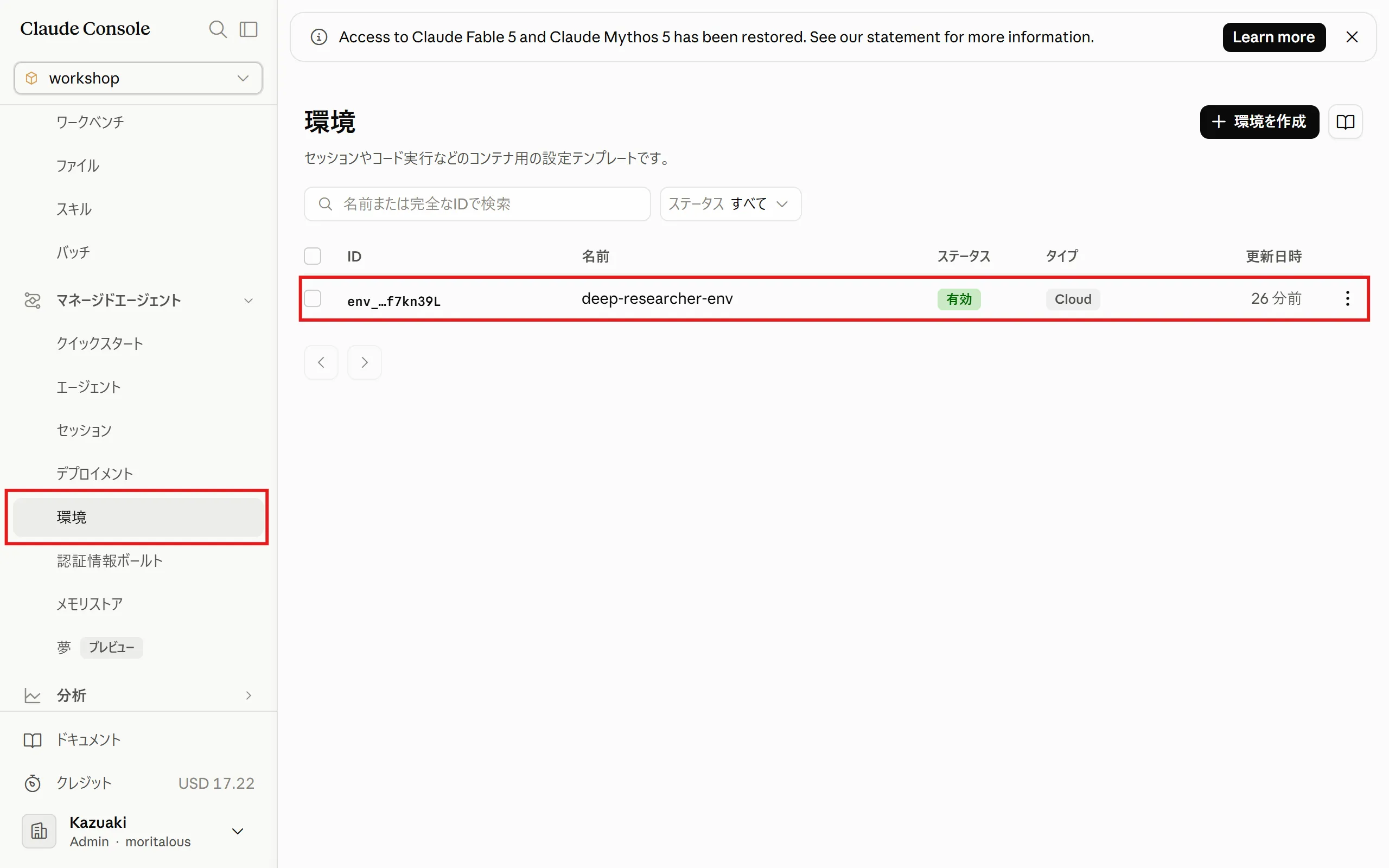Click the 分析 chart icon

(x=33, y=696)
